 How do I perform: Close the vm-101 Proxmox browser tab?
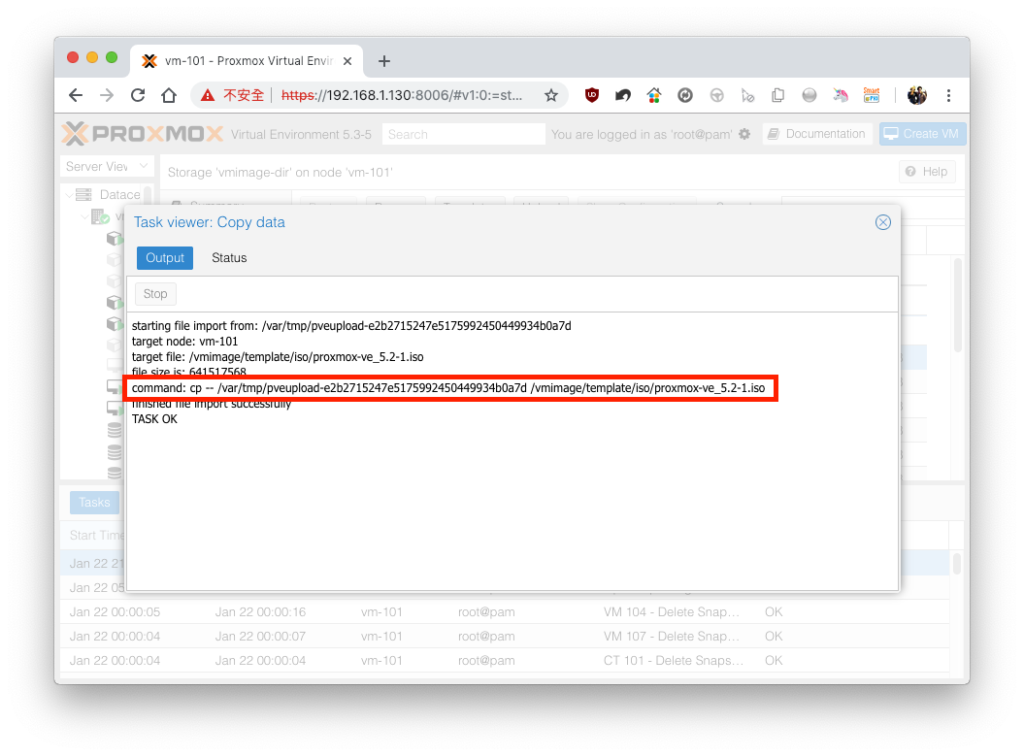(x=347, y=61)
